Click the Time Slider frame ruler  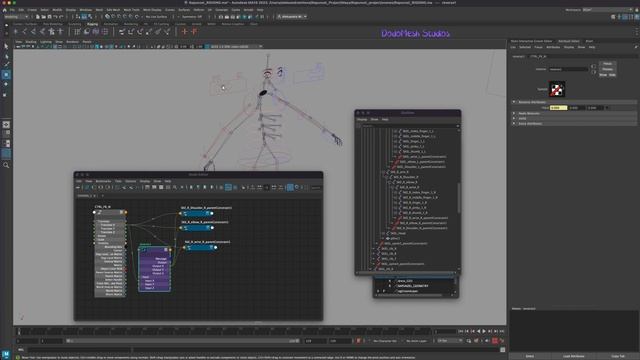[x=224, y=331]
